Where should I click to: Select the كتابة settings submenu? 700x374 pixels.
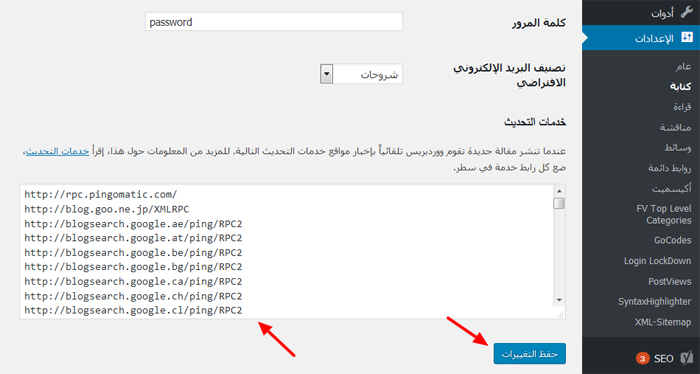[680, 87]
